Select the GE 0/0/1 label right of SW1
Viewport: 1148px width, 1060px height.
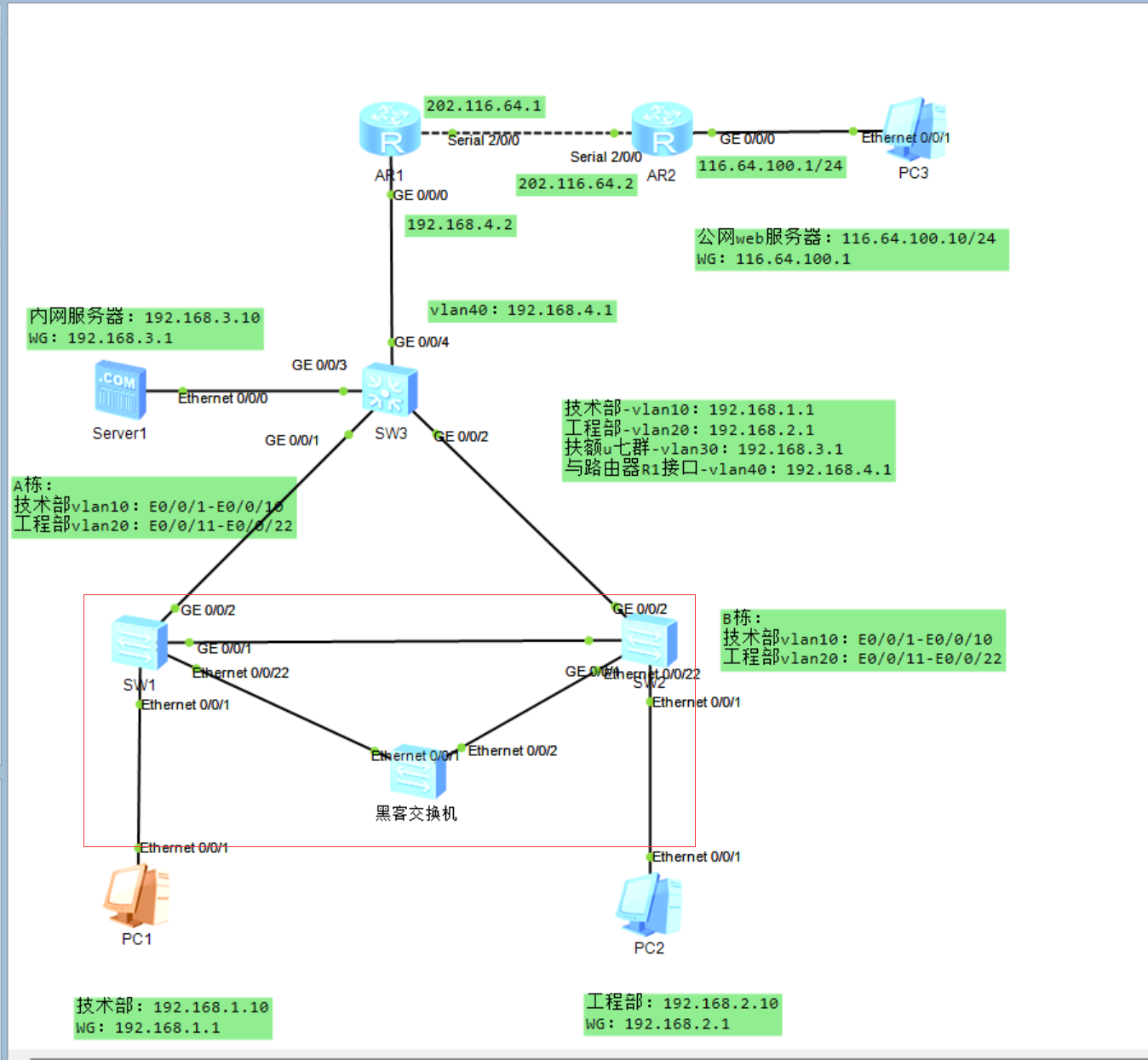click(225, 649)
